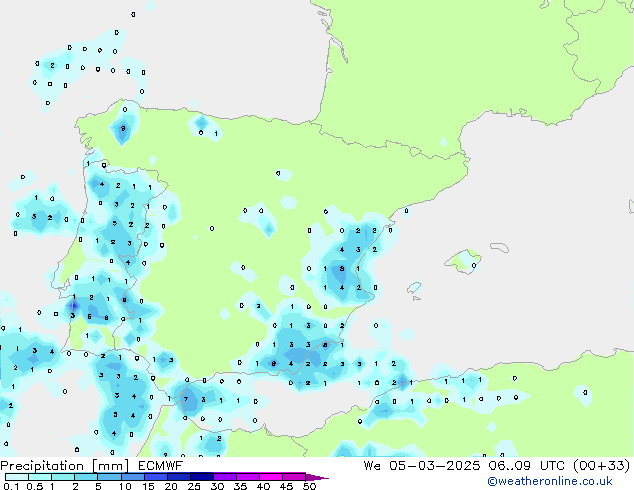Click the 'We' weekday abbreviation
The width and height of the screenshot is (634, 490).
coord(372,466)
